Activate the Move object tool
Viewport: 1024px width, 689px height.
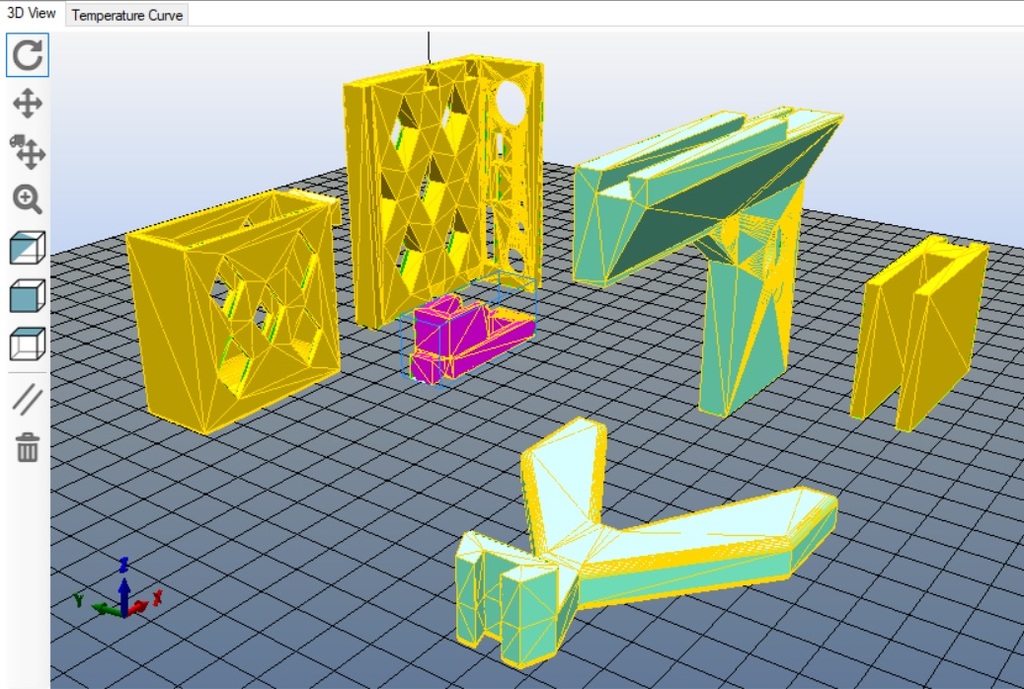(x=27, y=152)
